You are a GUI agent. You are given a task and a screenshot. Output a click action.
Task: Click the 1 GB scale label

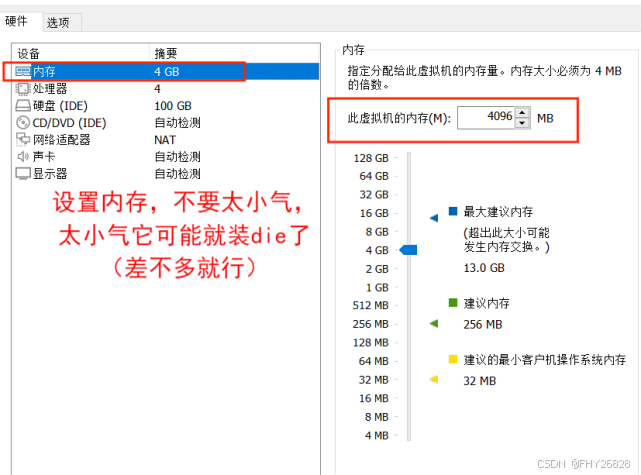click(x=377, y=288)
